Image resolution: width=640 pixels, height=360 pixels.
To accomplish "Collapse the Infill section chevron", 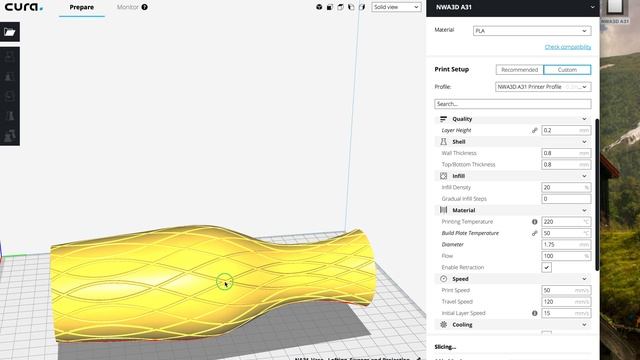I will click(584, 176).
